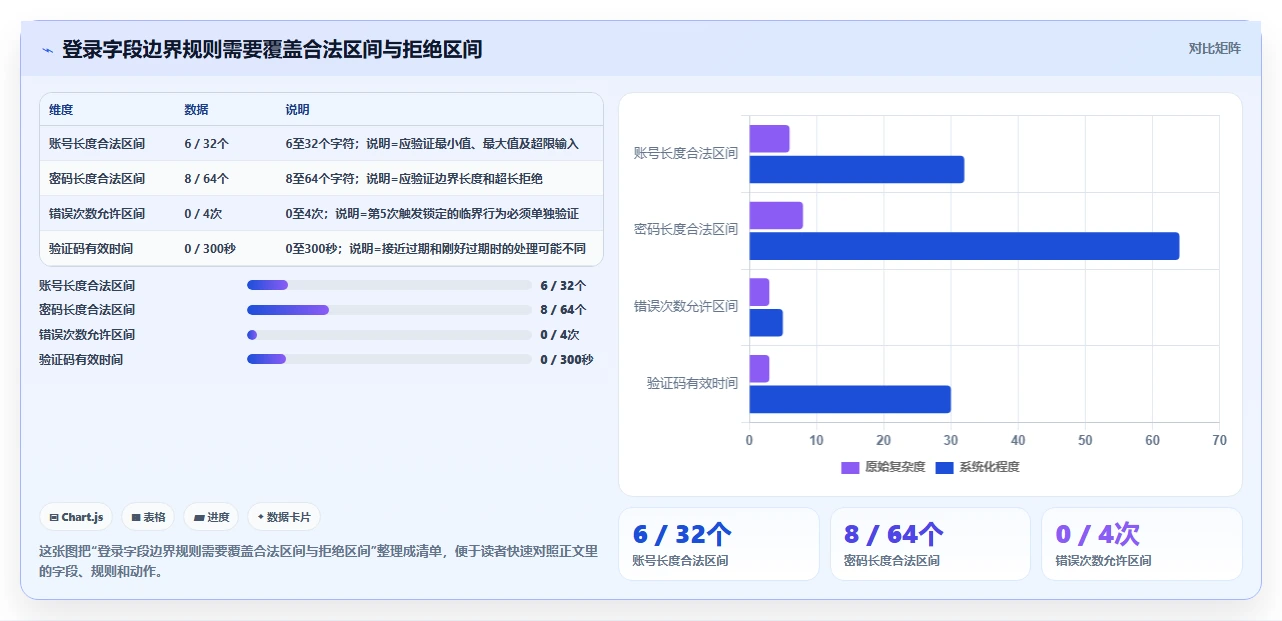
Task: Click x-axis tick label 70
Action: coord(1219,440)
